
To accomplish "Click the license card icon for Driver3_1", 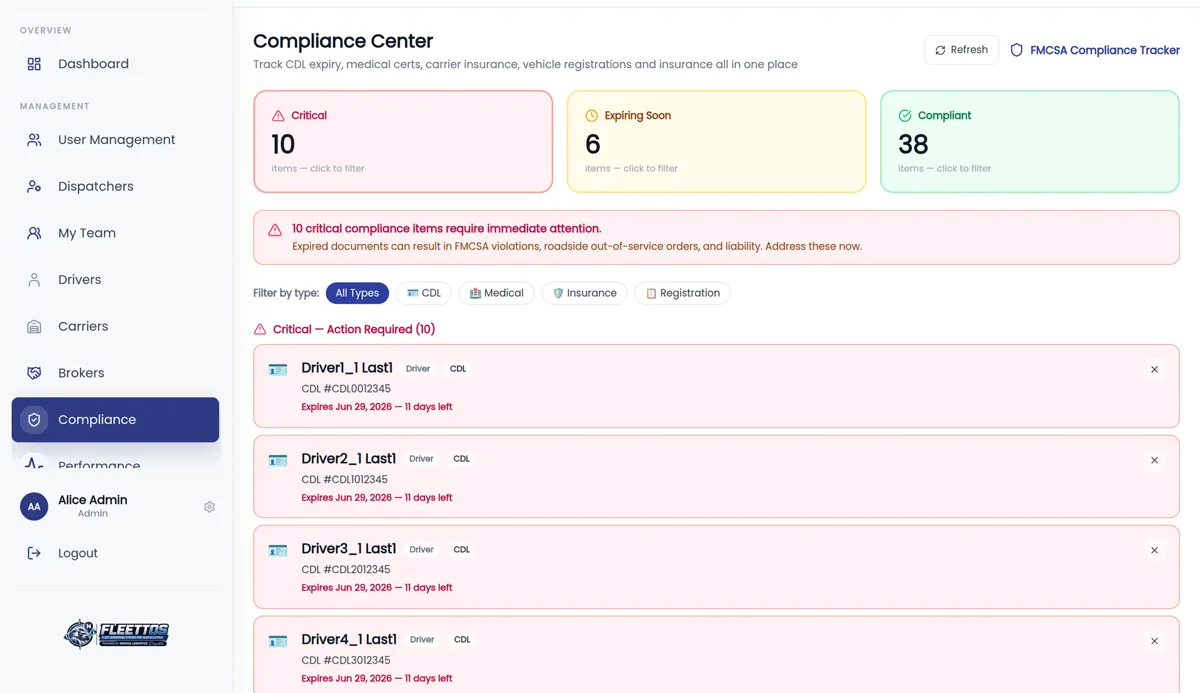I will pos(278,550).
